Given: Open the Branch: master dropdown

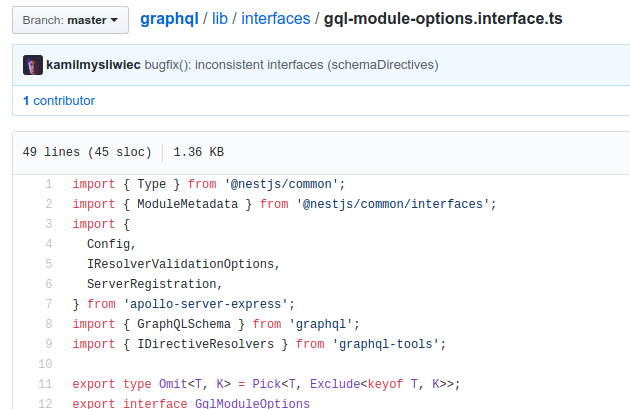Looking at the screenshot, I should pyautogui.click(x=70, y=20).
